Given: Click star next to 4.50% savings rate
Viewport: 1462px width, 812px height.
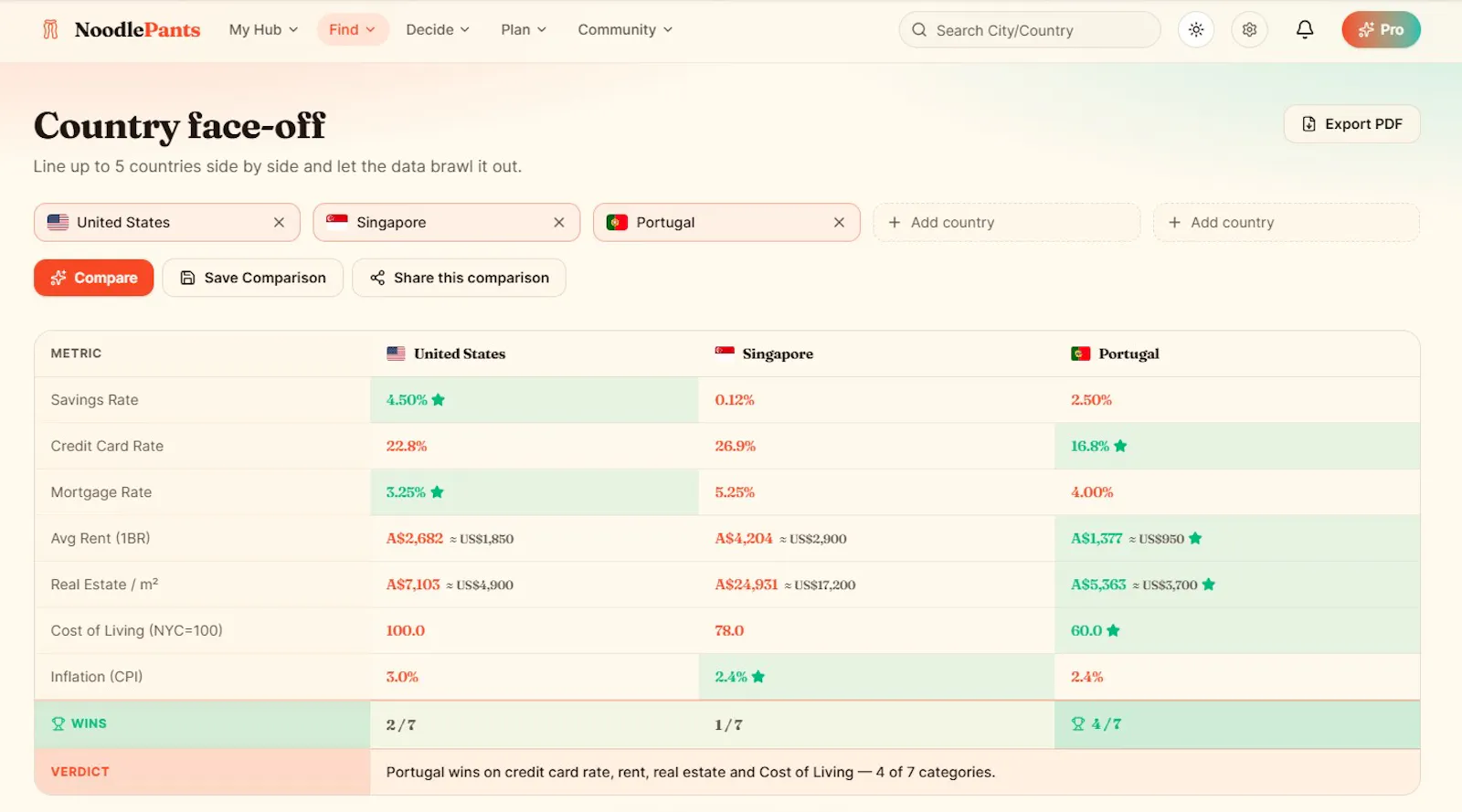Looking at the screenshot, I should [439, 399].
